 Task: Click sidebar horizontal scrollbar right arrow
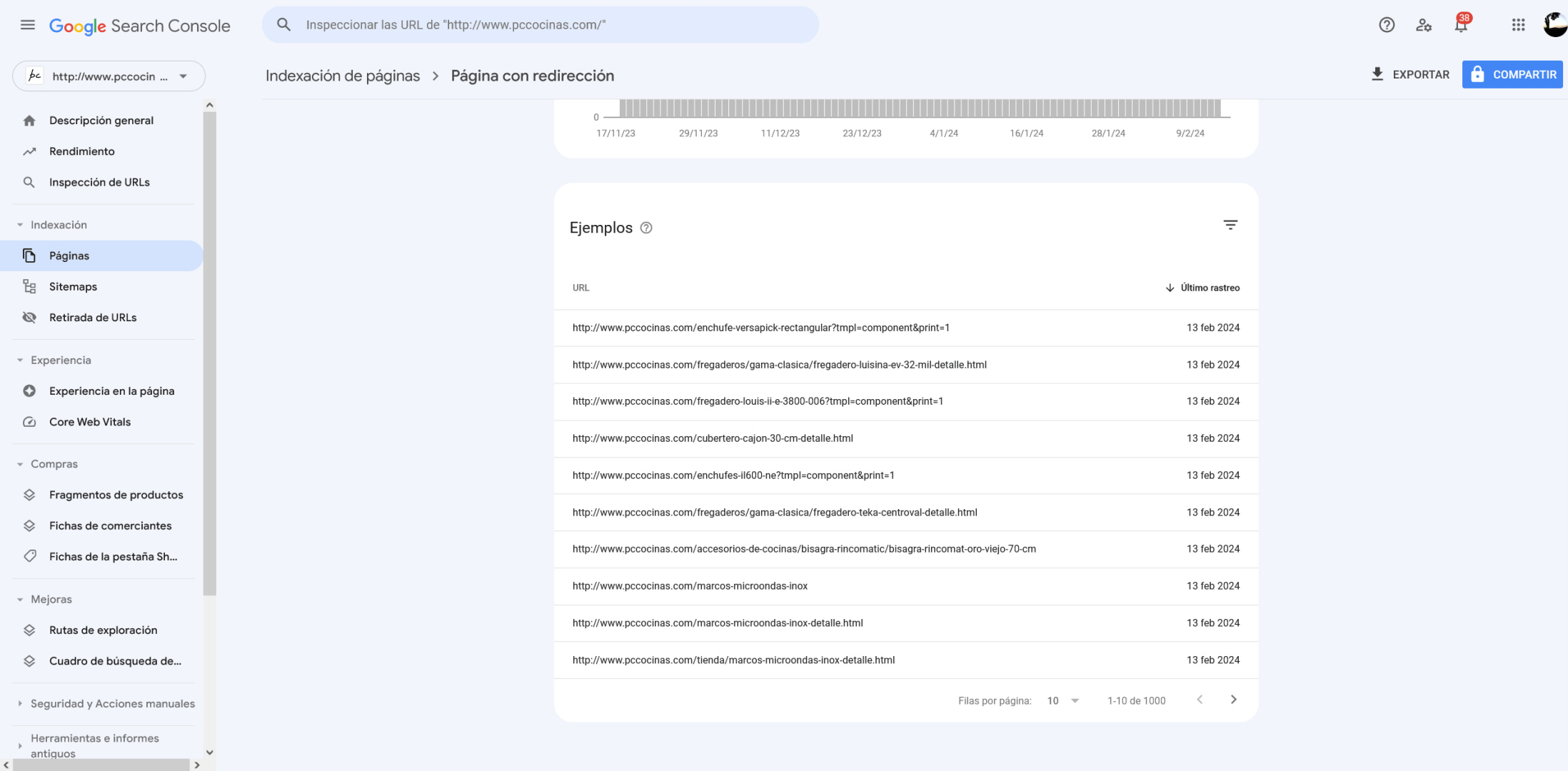point(197,765)
